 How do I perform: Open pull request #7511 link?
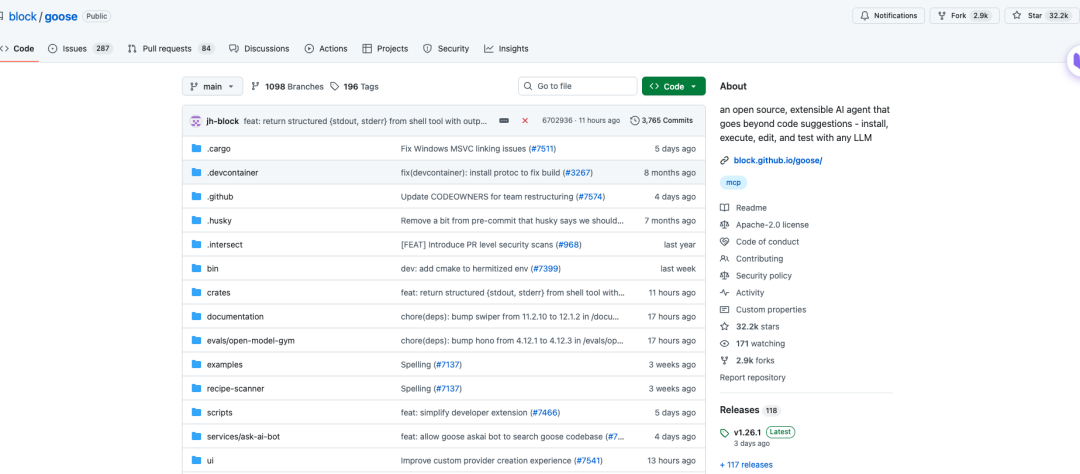pyautogui.click(x=543, y=149)
